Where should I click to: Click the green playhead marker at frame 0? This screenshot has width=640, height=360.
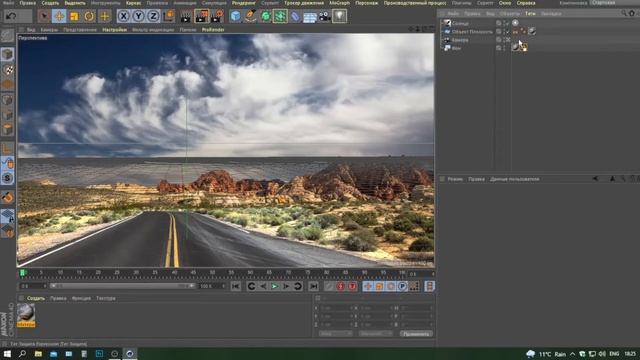point(23,272)
